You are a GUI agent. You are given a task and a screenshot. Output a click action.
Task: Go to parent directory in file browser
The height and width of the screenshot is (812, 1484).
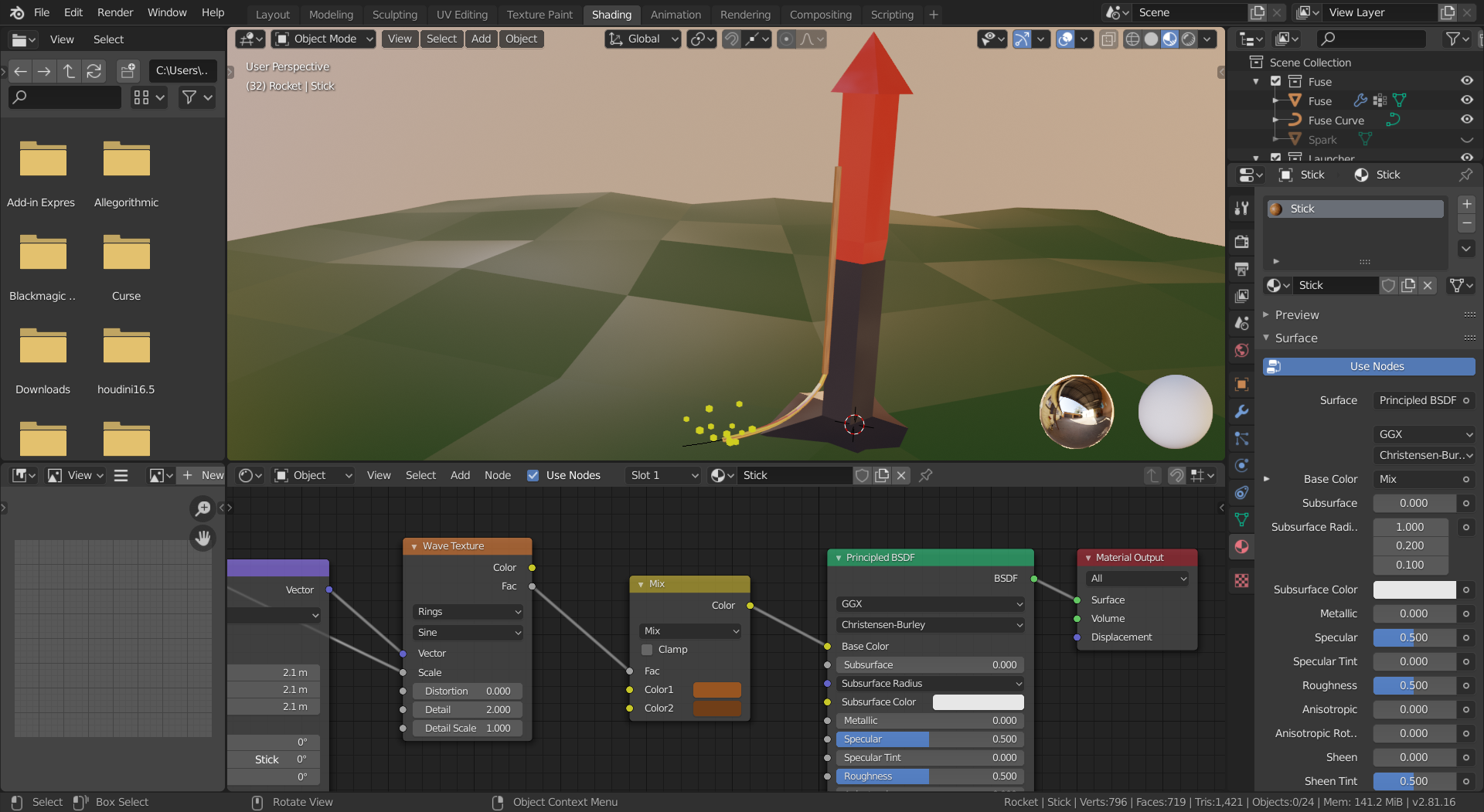pyautogui.click(x=69, y=71)
